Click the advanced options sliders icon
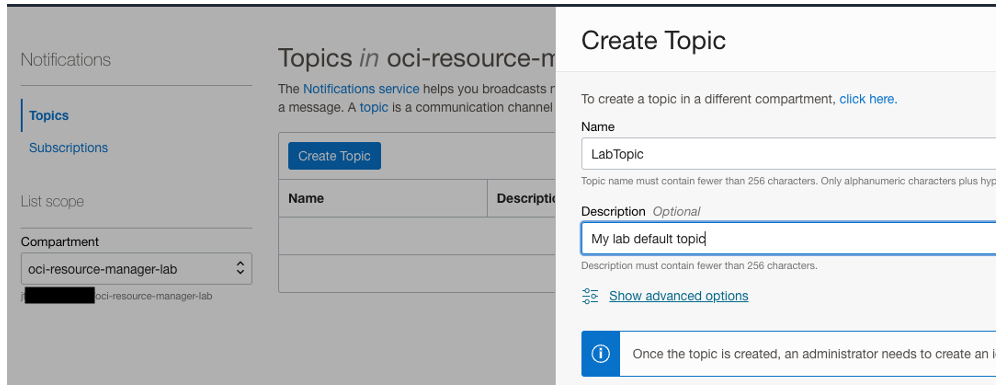The width and height of the screenshot is (1006, 389). [590, 295]
